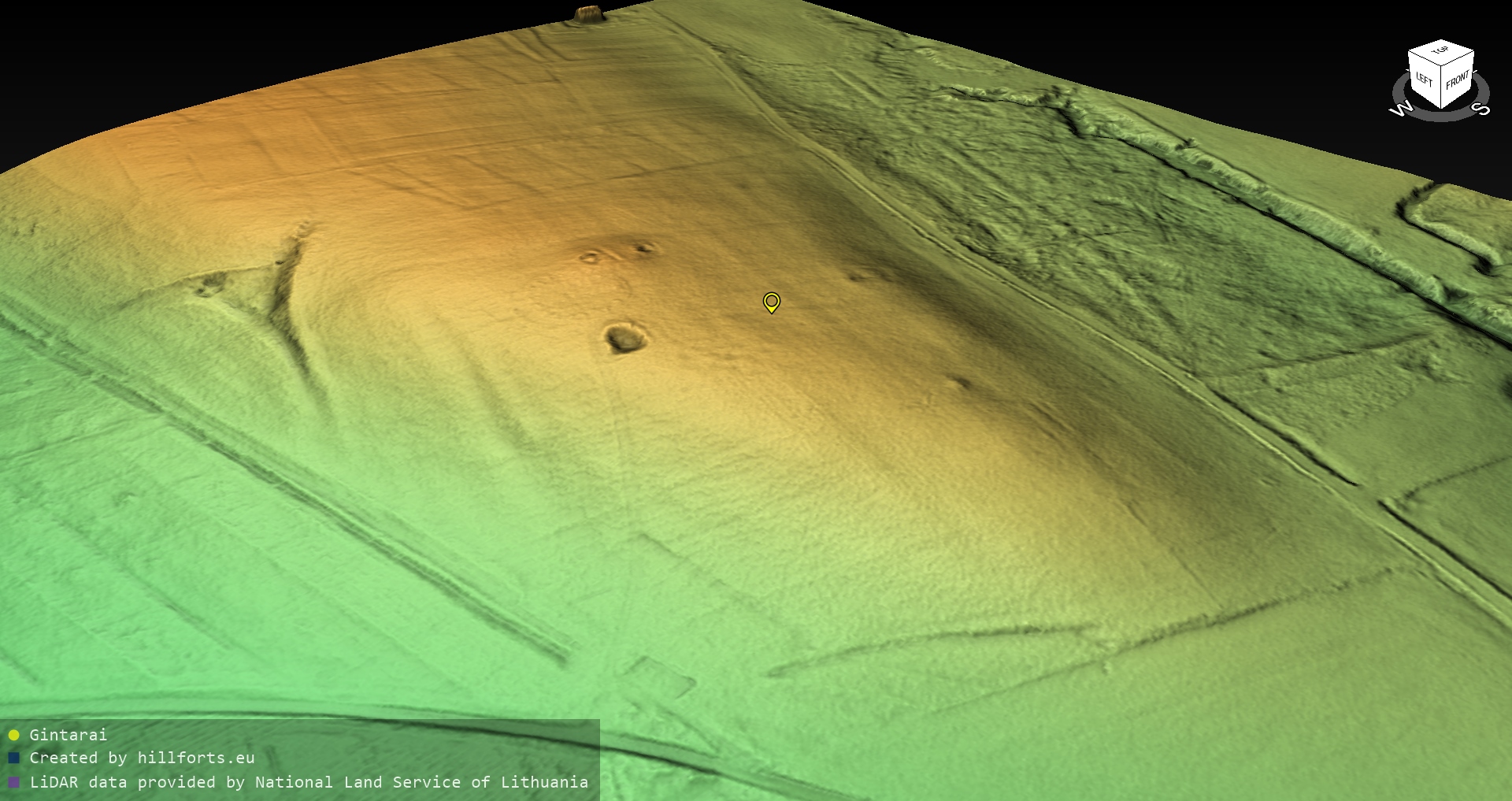Click the TOP face of the view cube

[1441, 51]
